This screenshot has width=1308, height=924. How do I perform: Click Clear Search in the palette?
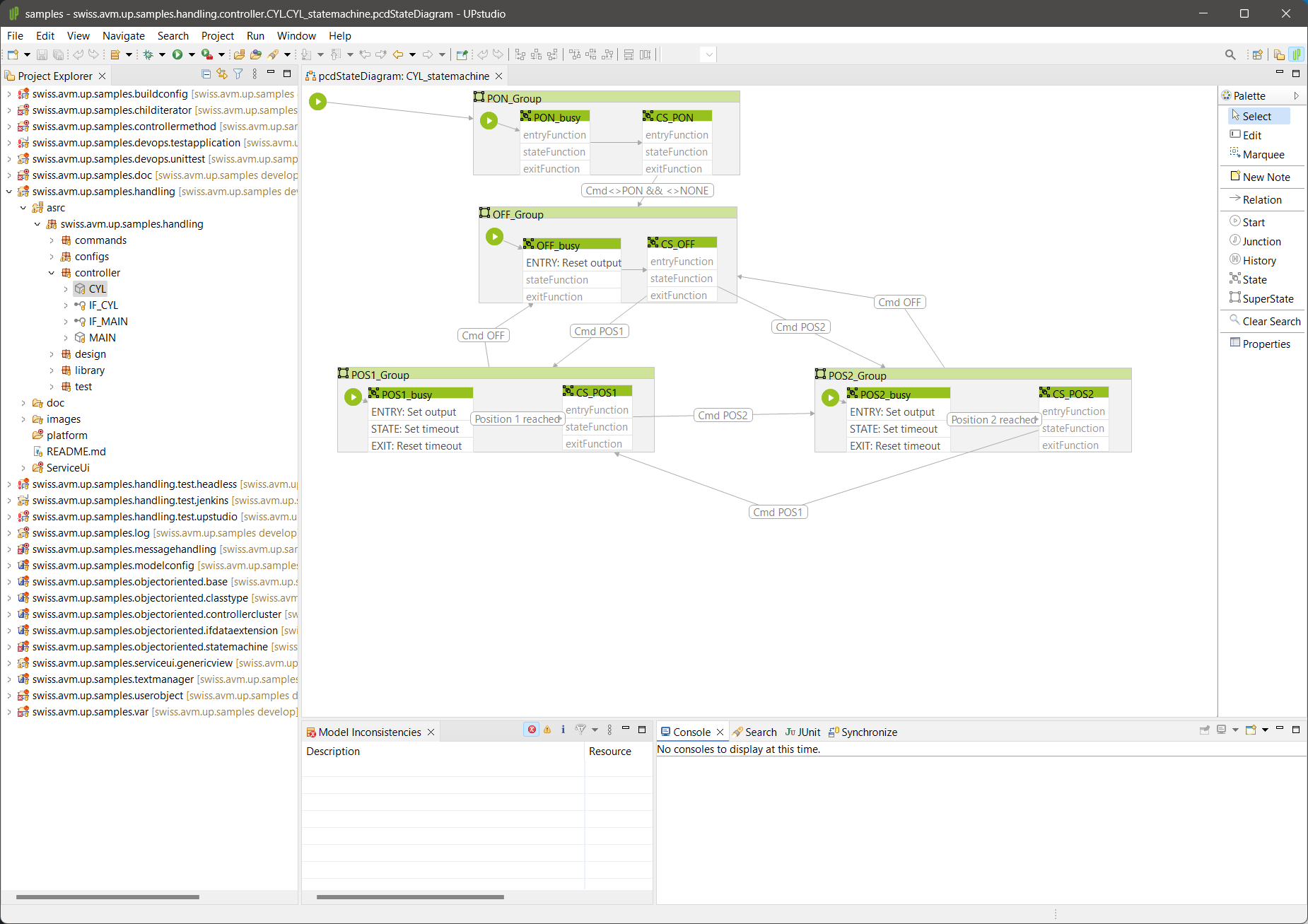pos(1271,322)
